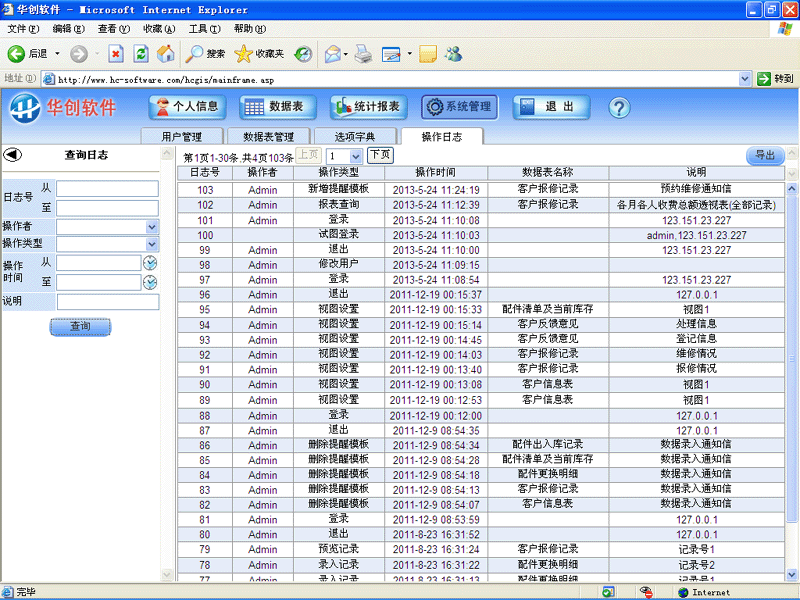Image resolution: width=800 pixels, height=600 pixels.
Task: Open the 个人信息 section
Action: point(187,107)
